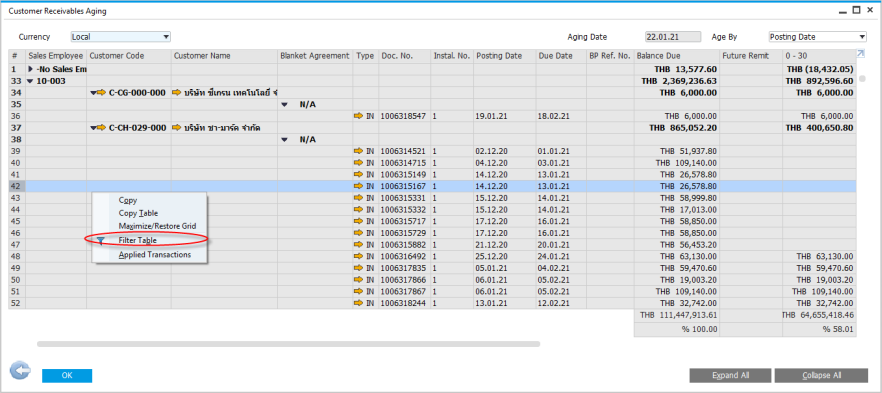Open link arrow for document 1006315729
Screen dimensions: 882x393
(358, 233)
